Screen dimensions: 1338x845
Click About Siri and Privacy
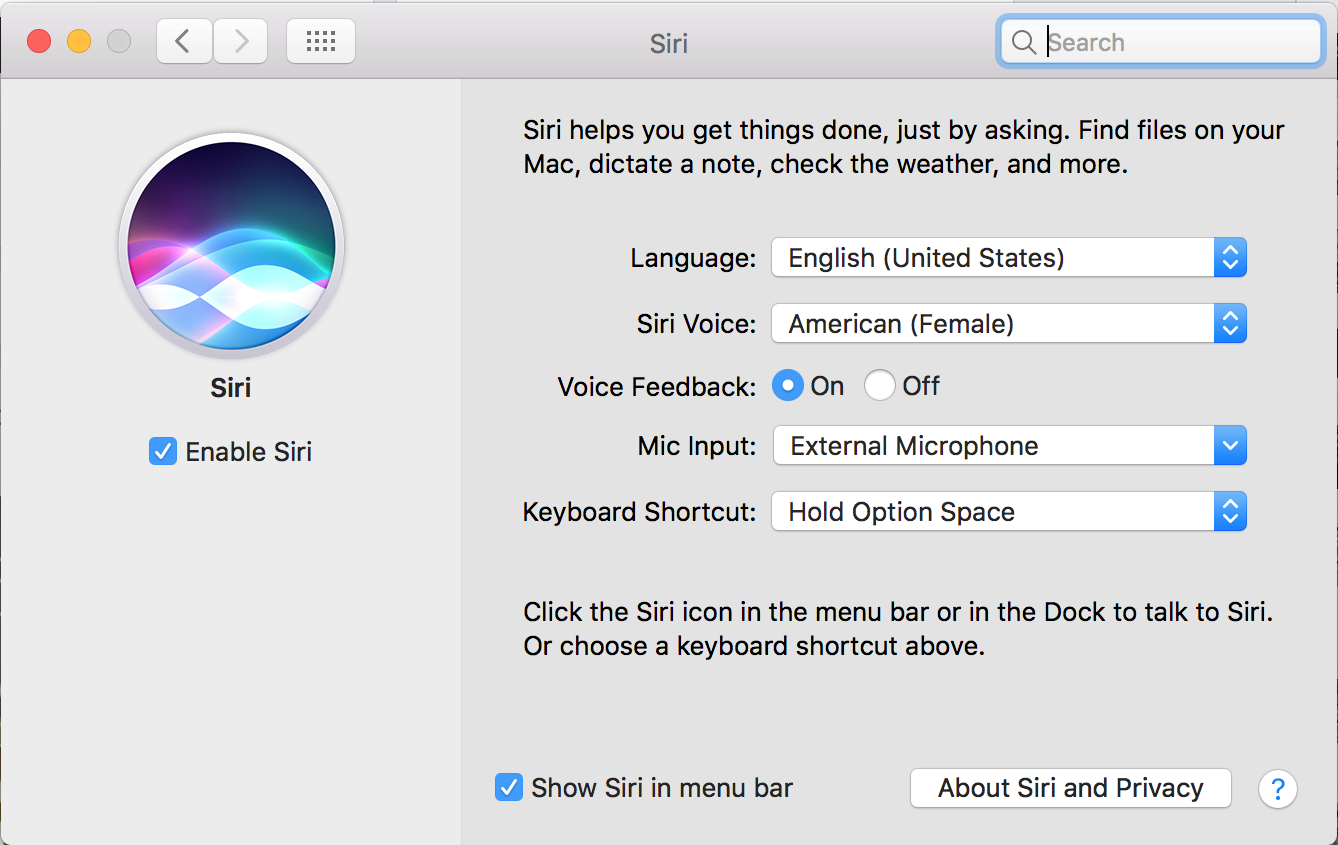(x=1069, y=788)
